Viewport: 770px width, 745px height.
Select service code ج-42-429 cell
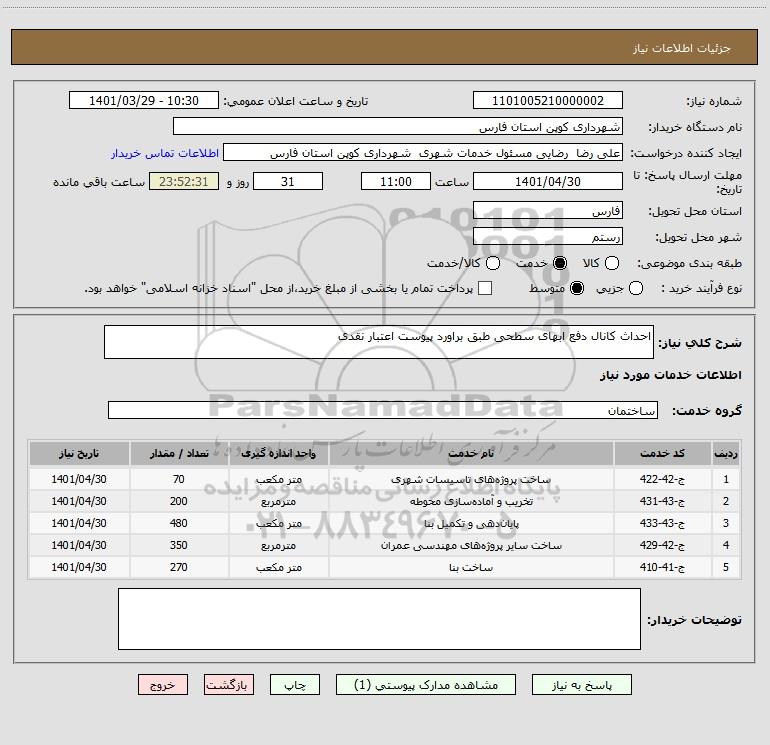[662, 545]
